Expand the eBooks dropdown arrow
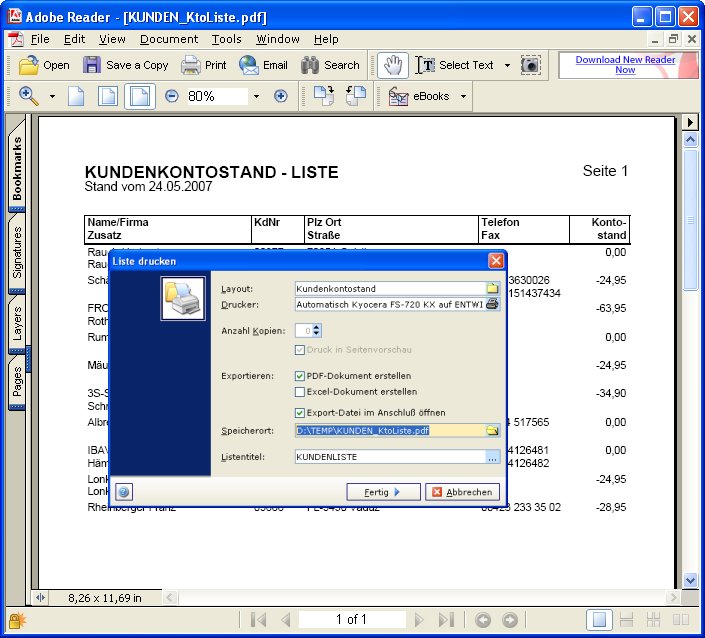This screenshot has width=705, height=638. [463, 96]
